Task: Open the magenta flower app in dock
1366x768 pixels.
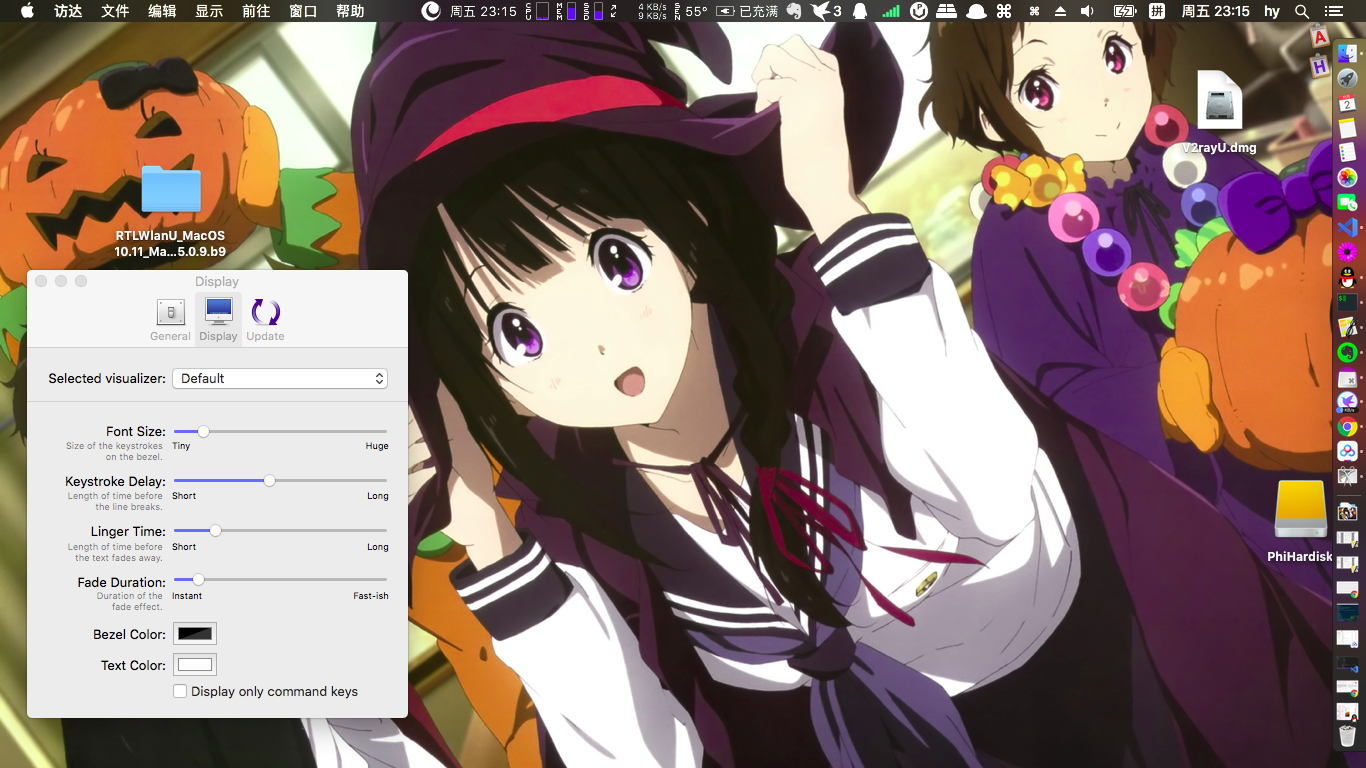Action: (1347, 252)
